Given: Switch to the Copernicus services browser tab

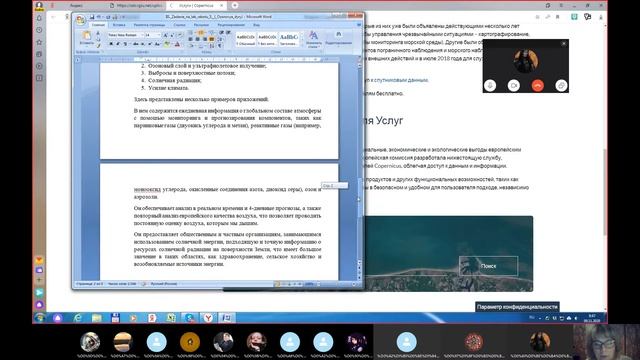Looking at the screenshot, I should [197, 6].
